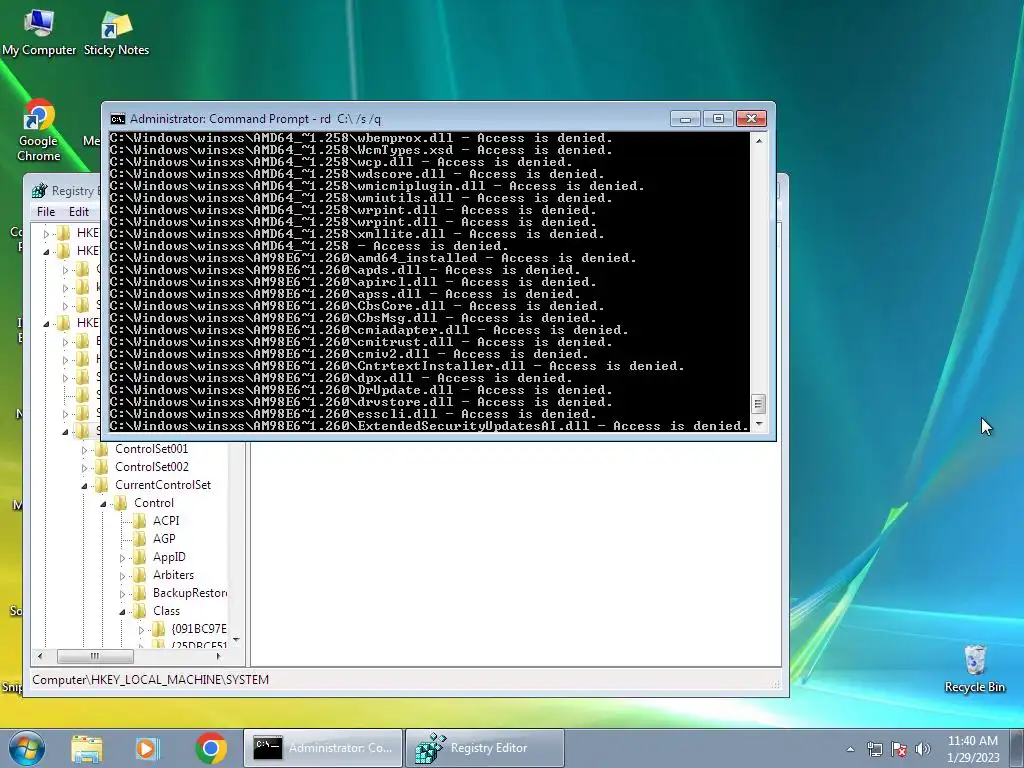The image size is (1024, 768).
Task: Select the AppID key
Action: tap(169, 557)
